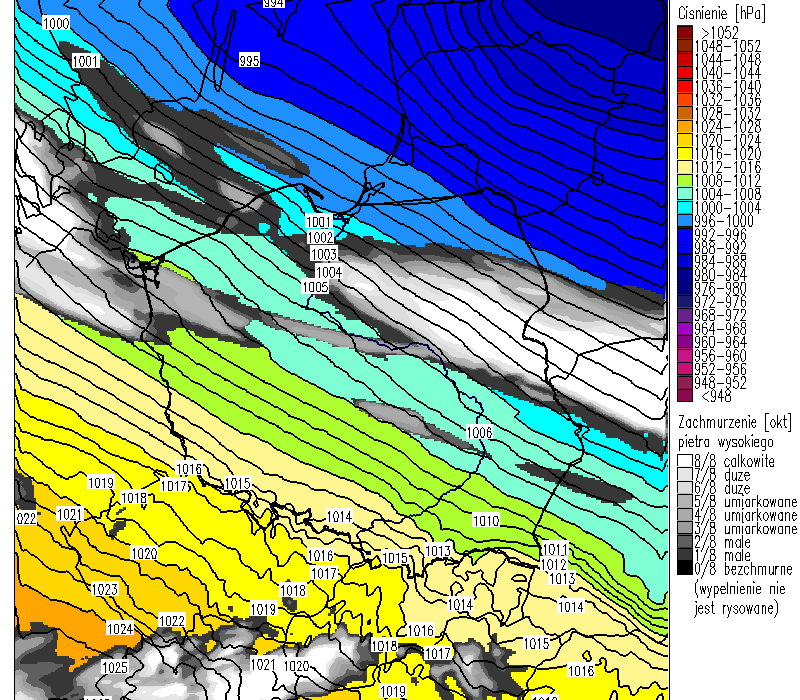Click the 'pietra wysokiego' legend subtitle
This screenshot has width=800, height=700.
tap(726, 442)
